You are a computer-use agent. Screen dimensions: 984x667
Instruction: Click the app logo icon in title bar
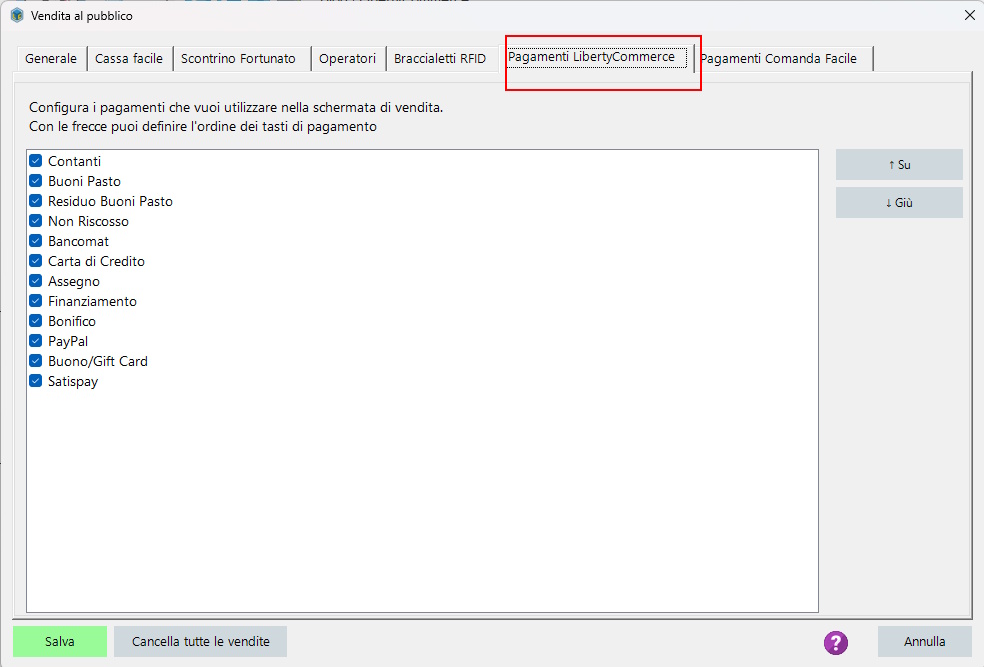tap(17, 15)
